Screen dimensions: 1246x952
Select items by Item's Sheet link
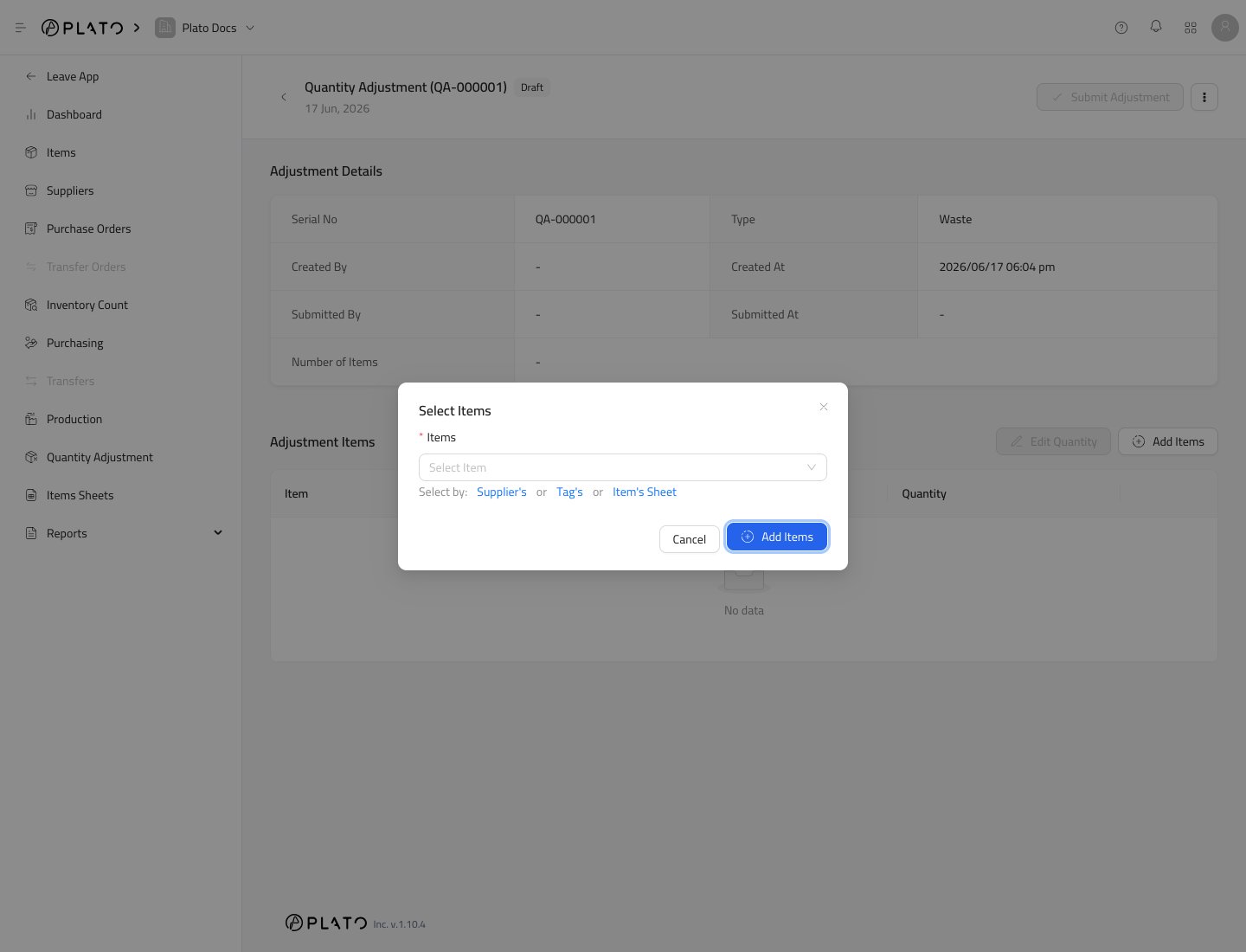(645, 492)
